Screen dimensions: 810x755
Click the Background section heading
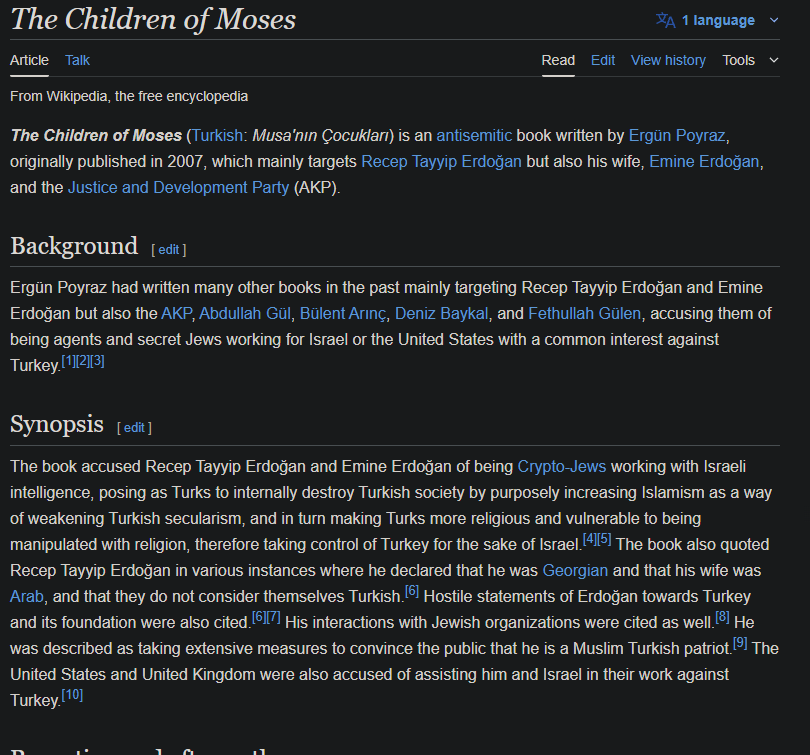point(74,246)
